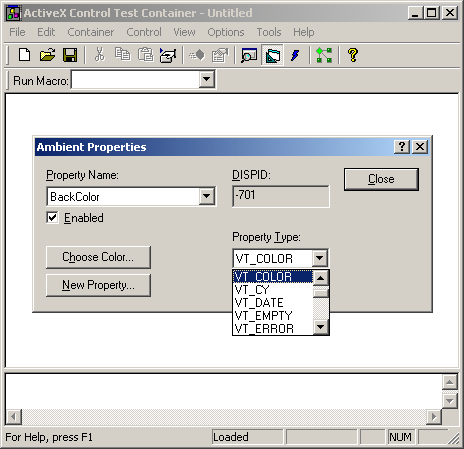Click the Ambient Properties toolbar icon
This screenshot has width=464, height=449.
pyautogui.click(x=272, y=55)
